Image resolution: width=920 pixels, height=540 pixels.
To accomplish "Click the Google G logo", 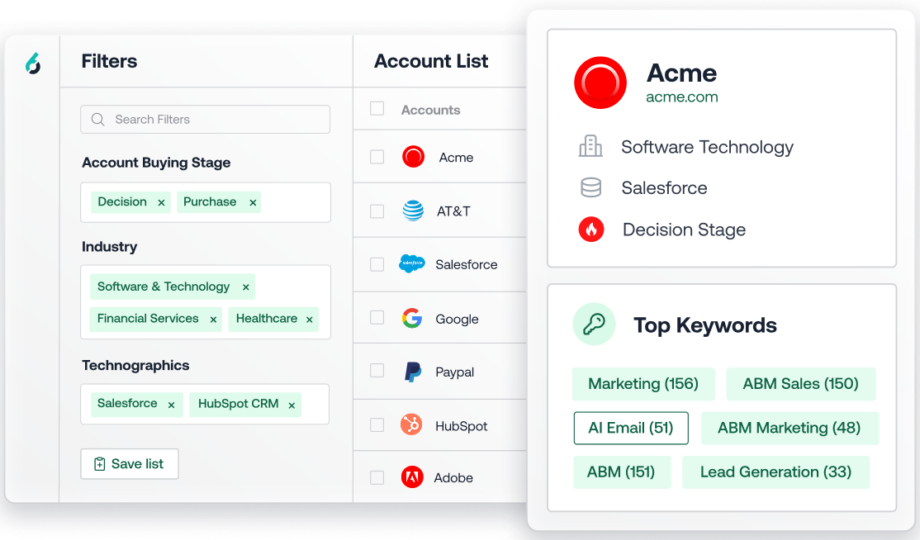I will [x=412, y=318].
